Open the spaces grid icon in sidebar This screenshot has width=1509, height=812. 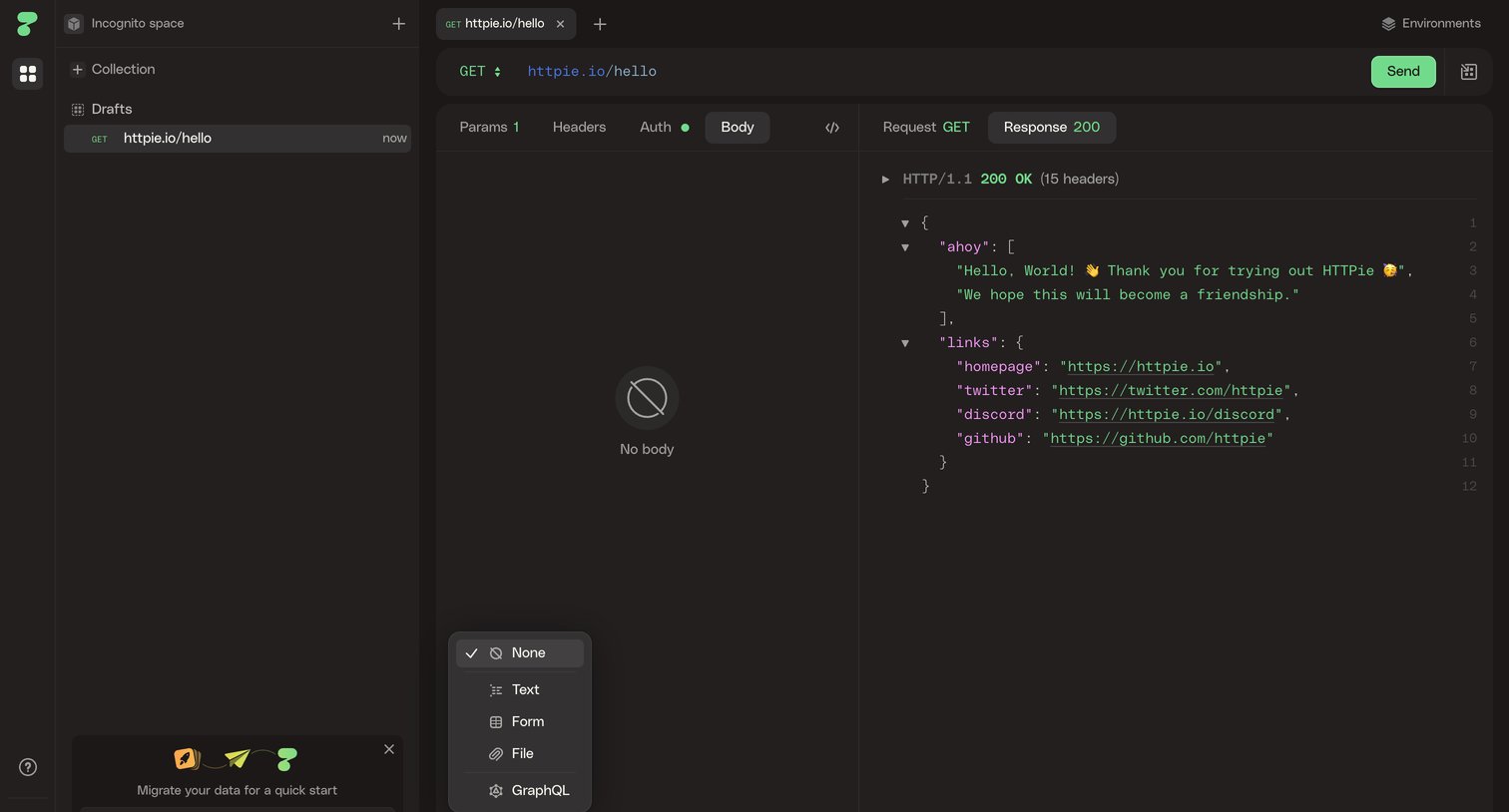[28, 74]
